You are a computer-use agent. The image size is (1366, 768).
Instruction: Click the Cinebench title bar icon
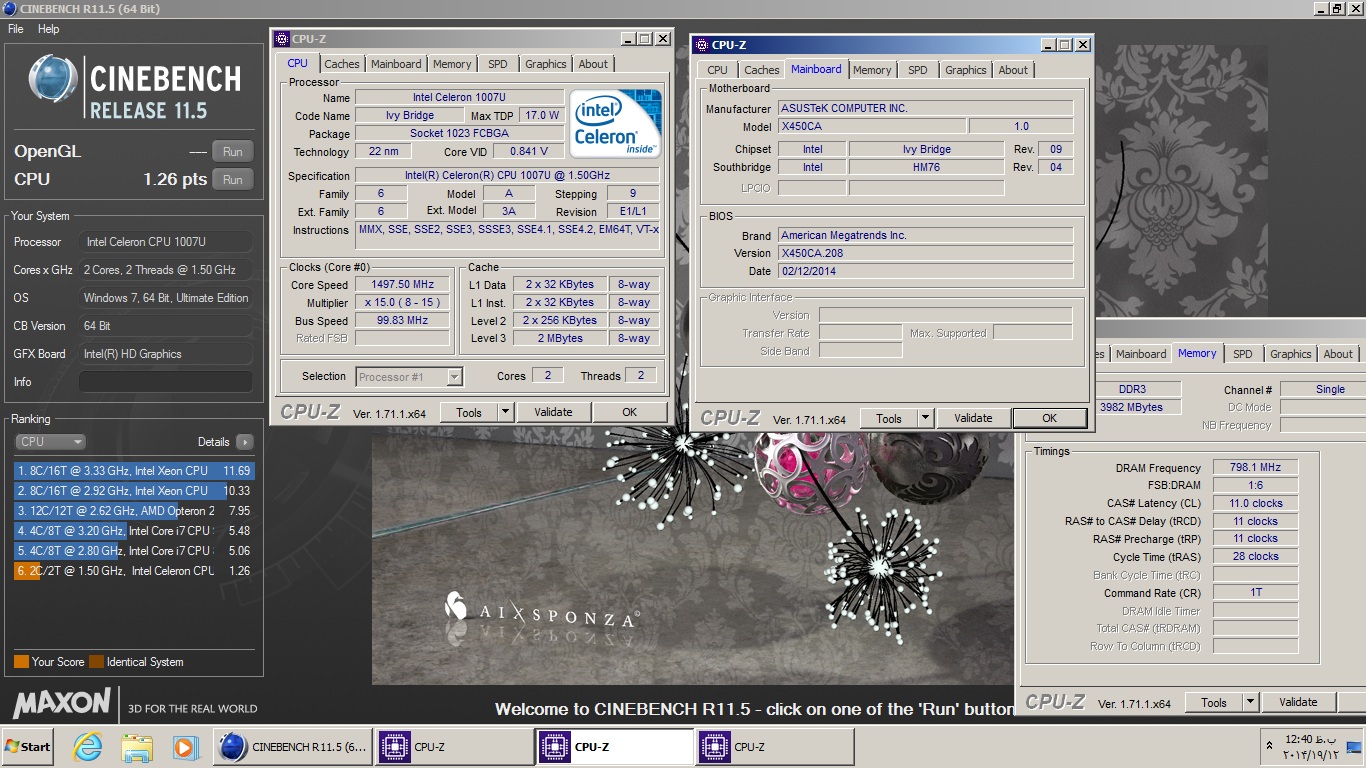10,9
